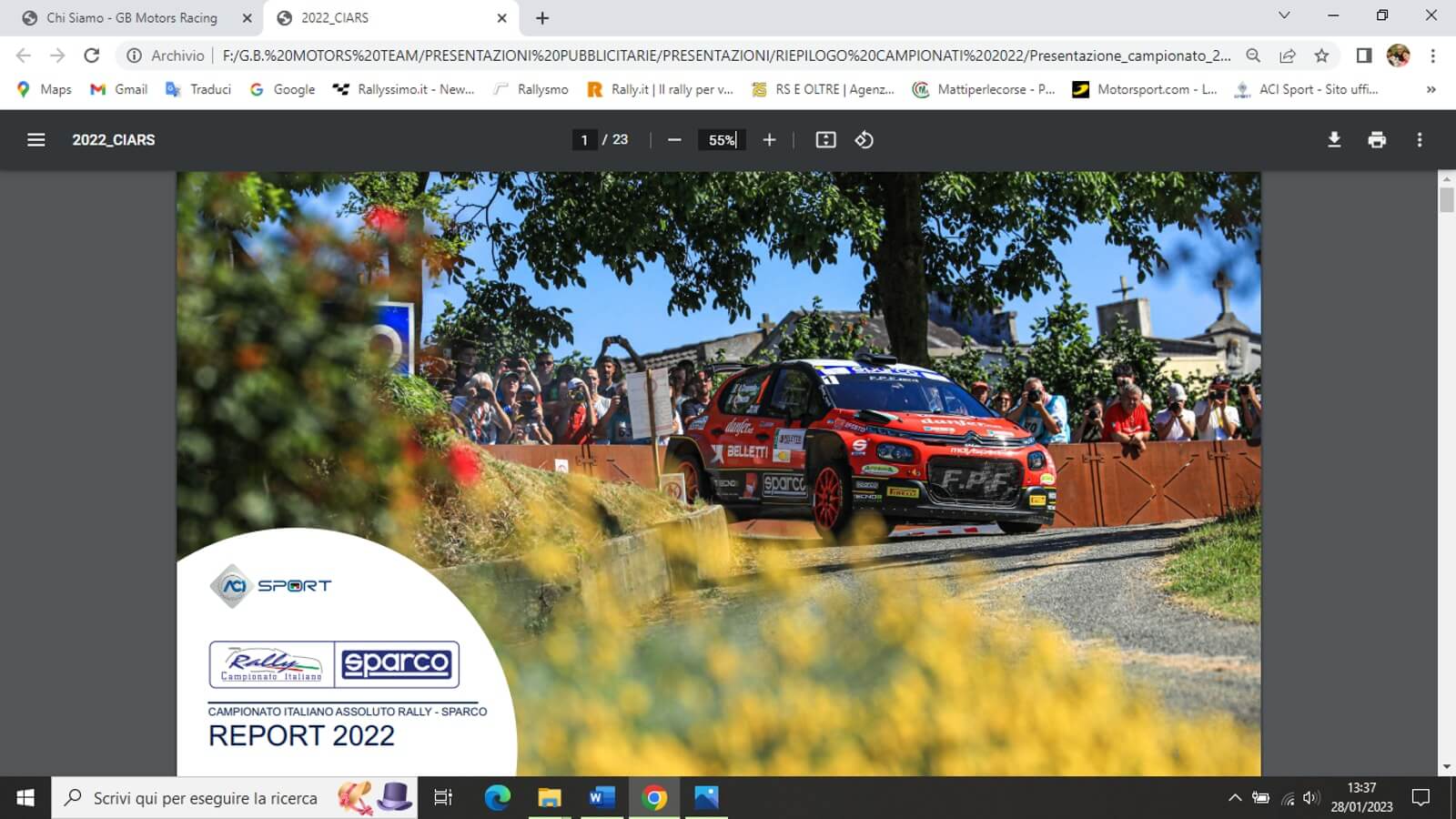Bookmark this tab with the star
Image resolution: width=1456 pixels, height=819 pixels.
[1321, 56]
